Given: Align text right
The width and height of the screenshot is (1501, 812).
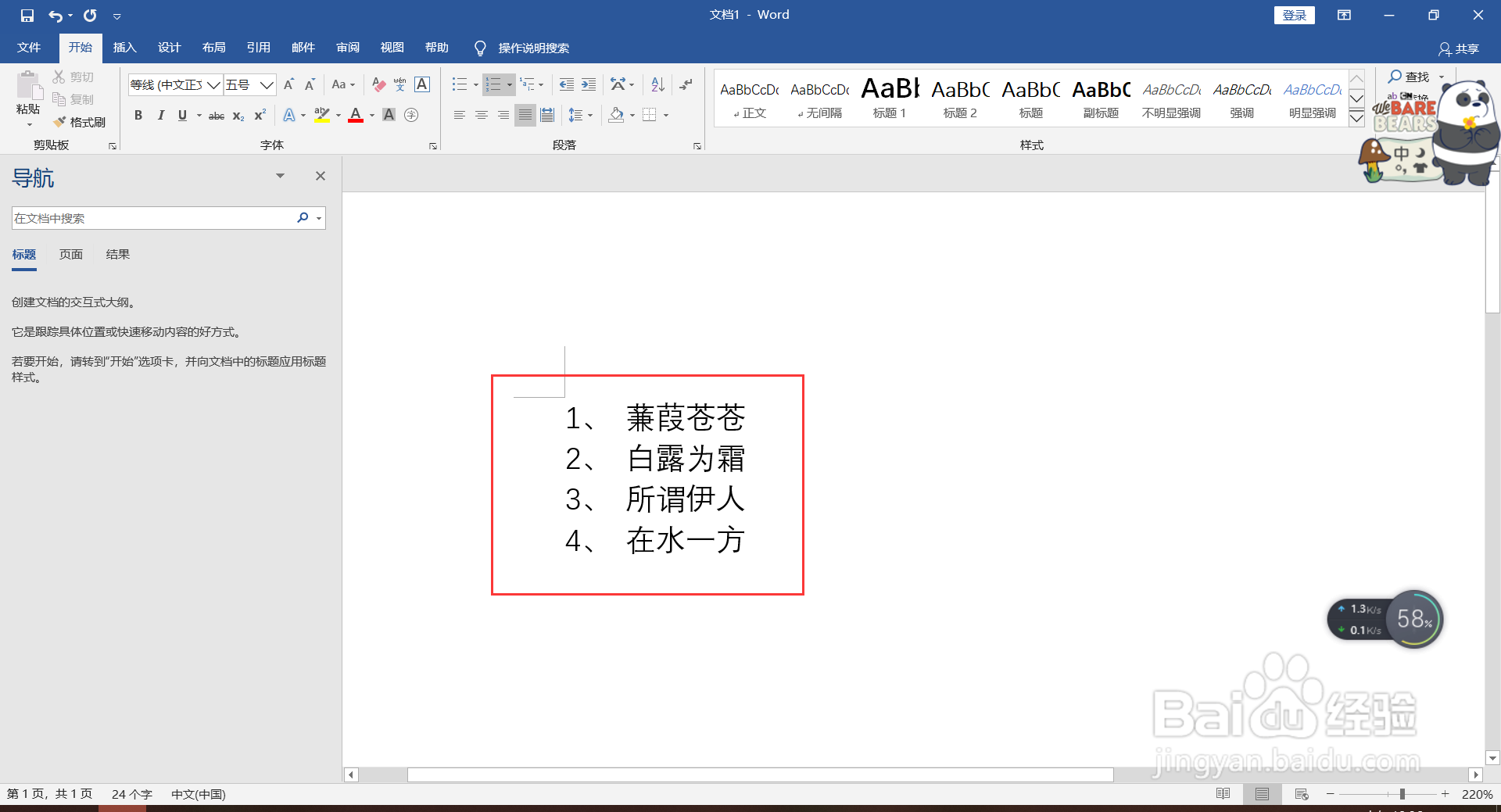Looking at the screenshot, I should 503,115.
